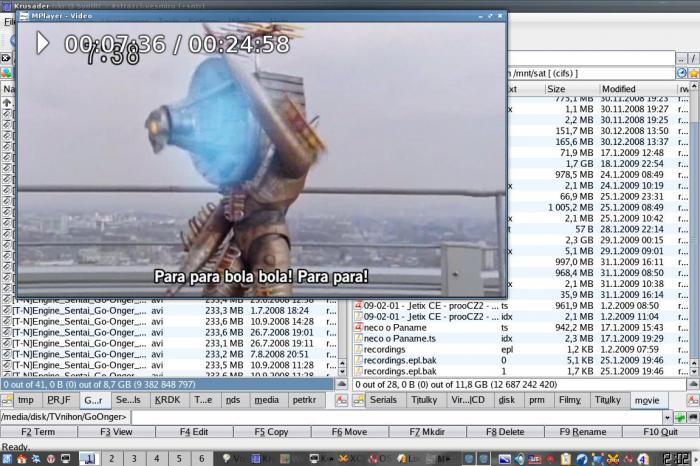Click the up-arrow parent entry in left panel
Image resolution: width=700 pixels, height=466 pixels.
pos(7,103)
